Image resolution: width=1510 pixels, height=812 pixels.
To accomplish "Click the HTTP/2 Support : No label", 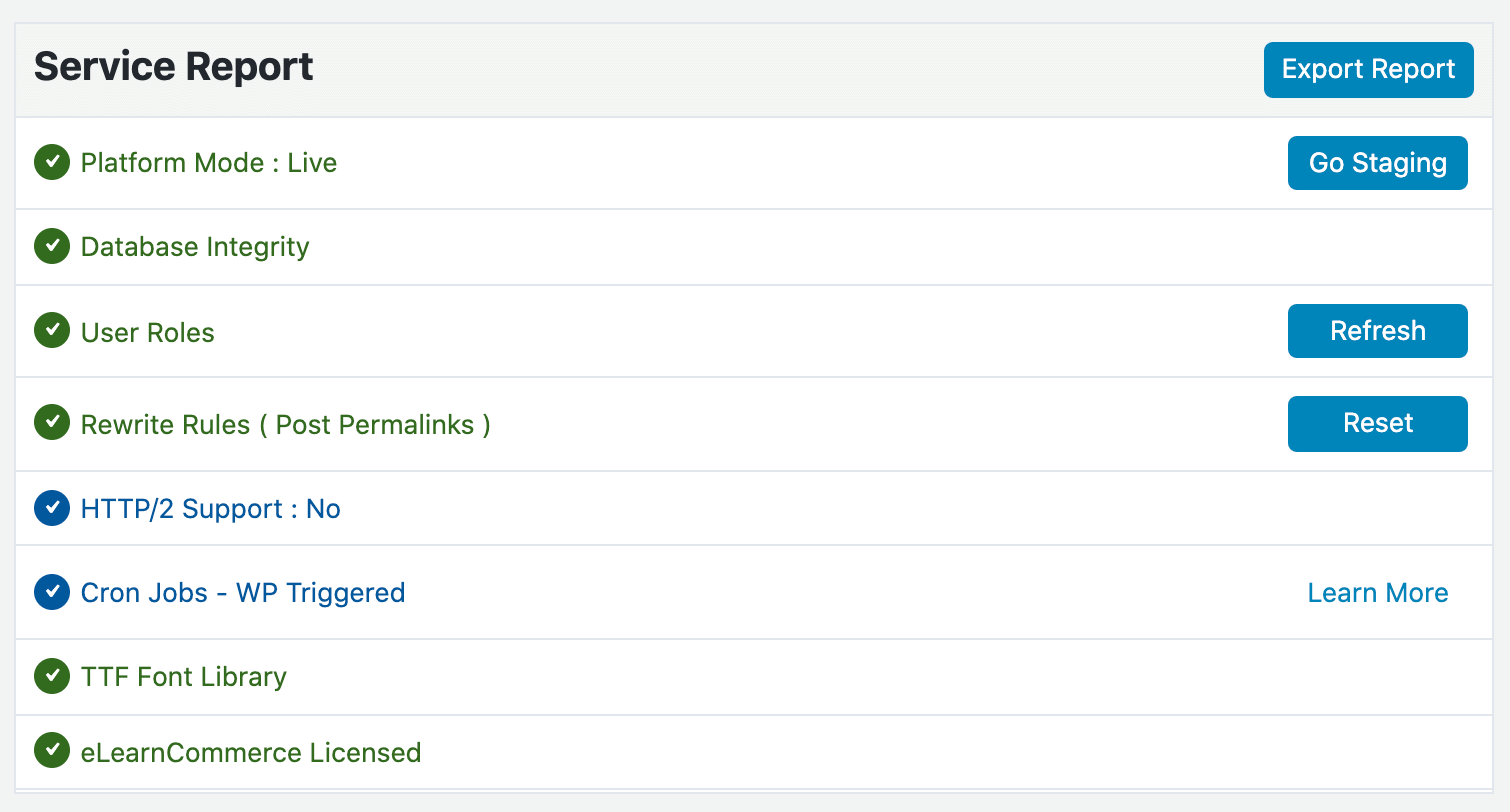I will 211,509.
